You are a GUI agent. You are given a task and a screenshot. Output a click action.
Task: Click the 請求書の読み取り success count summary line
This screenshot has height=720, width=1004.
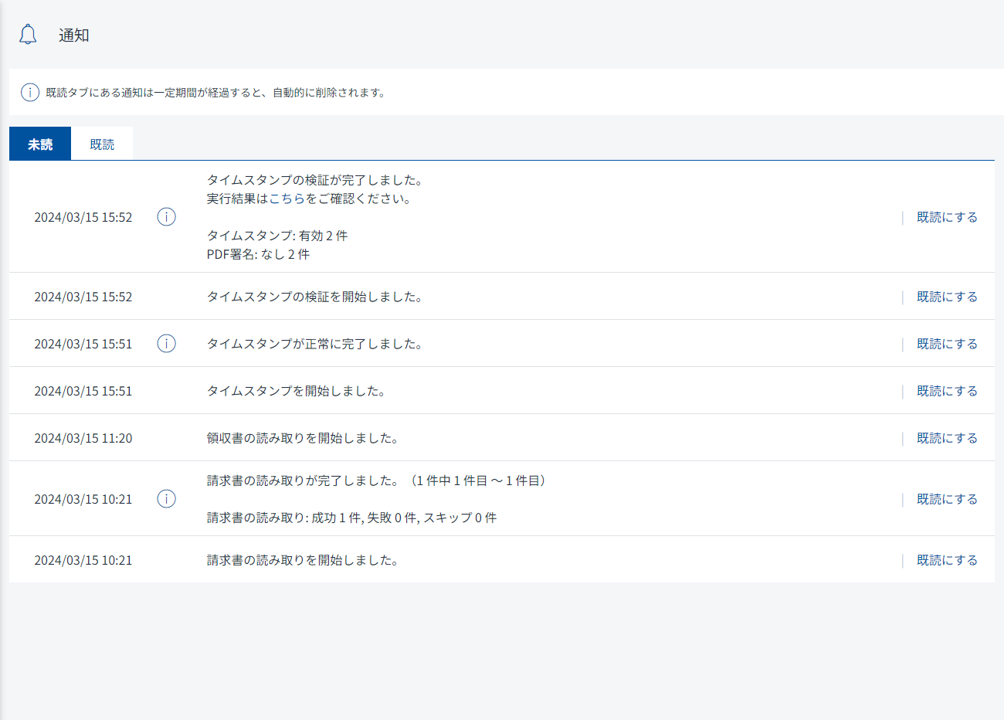tap(351, 518)
